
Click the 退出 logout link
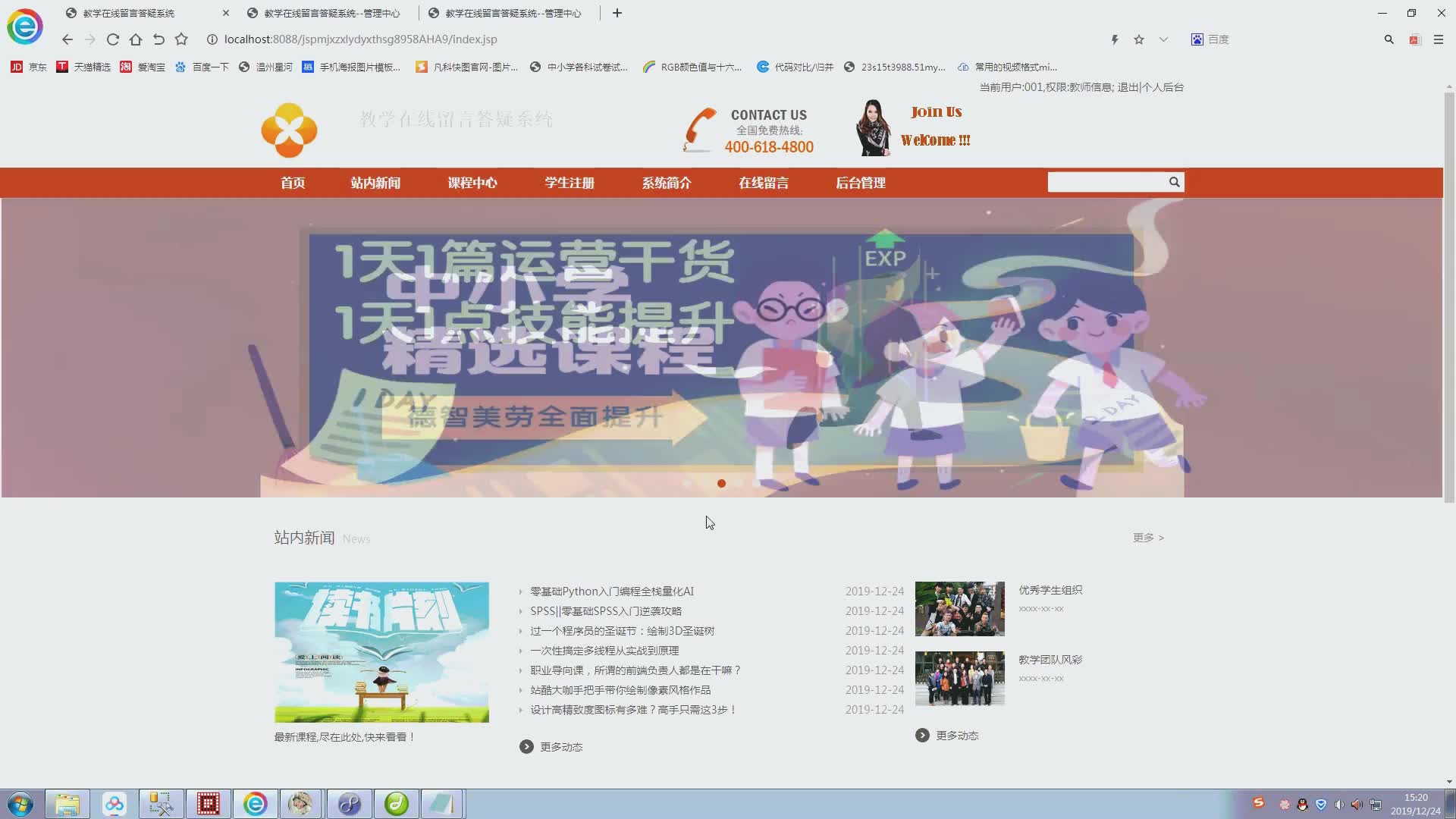click(1131, 87)
